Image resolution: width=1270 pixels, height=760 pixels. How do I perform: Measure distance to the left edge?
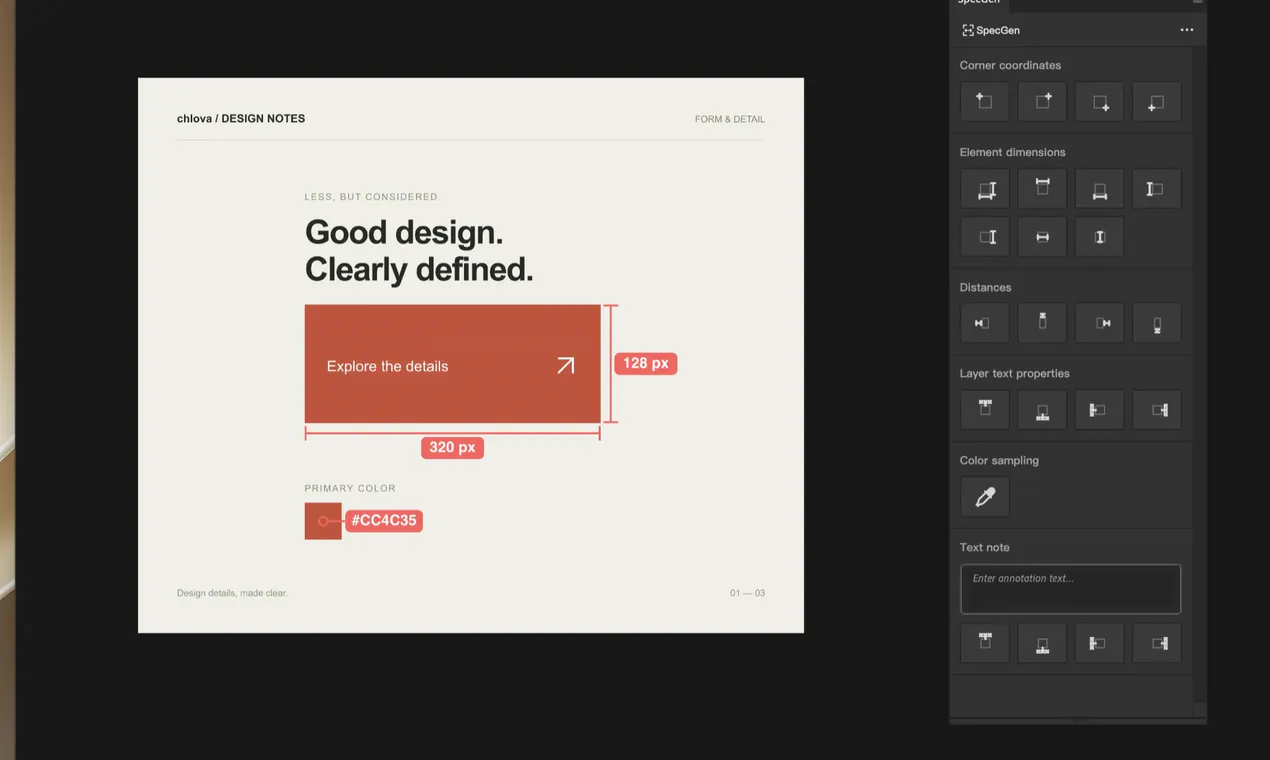point(985,323)
